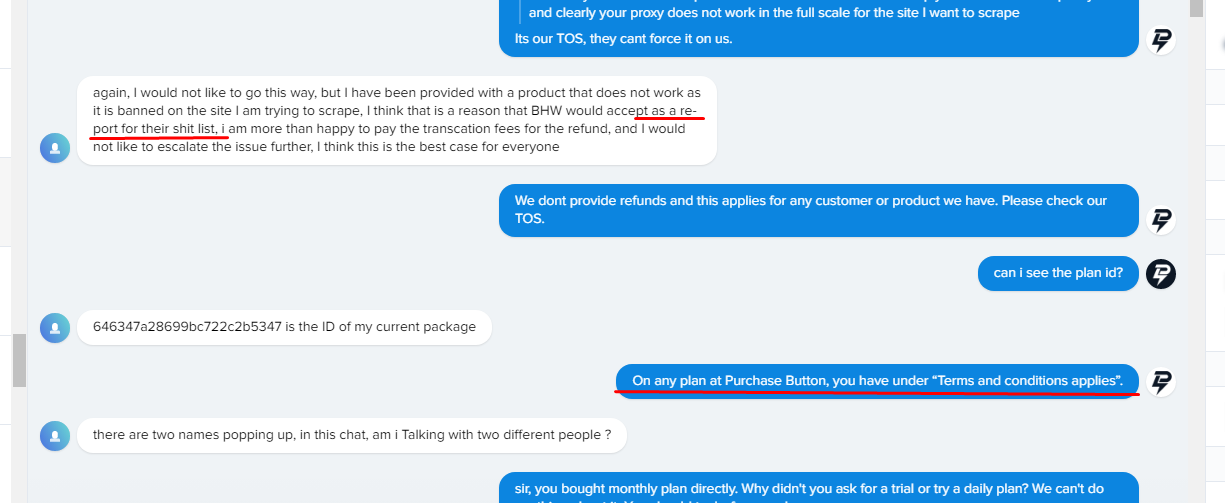The height and width of the screenshot is (503, 1225).
Task: Select the dark agent avatar beside "plan id" question
Action: 1161,273
